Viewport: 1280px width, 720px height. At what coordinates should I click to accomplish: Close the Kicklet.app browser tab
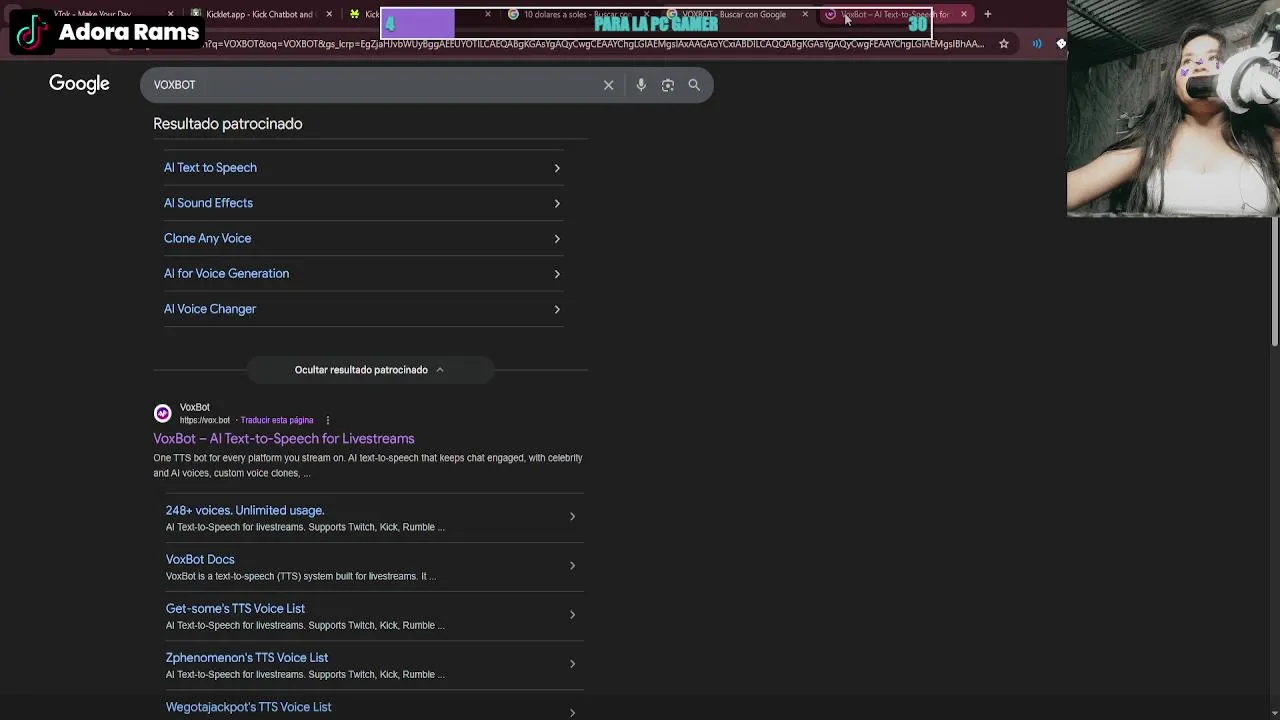pyautogui.click(x=329, y=14)
